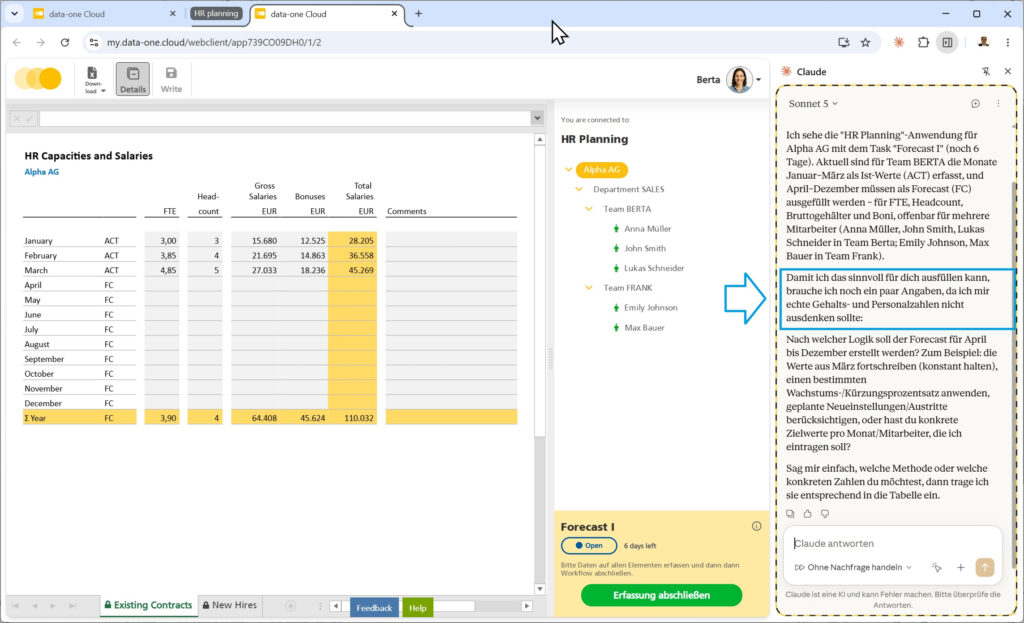Select Emily Johnson in tree
This screenshot has height=623, width=1024.
click(x=650, y=307)
